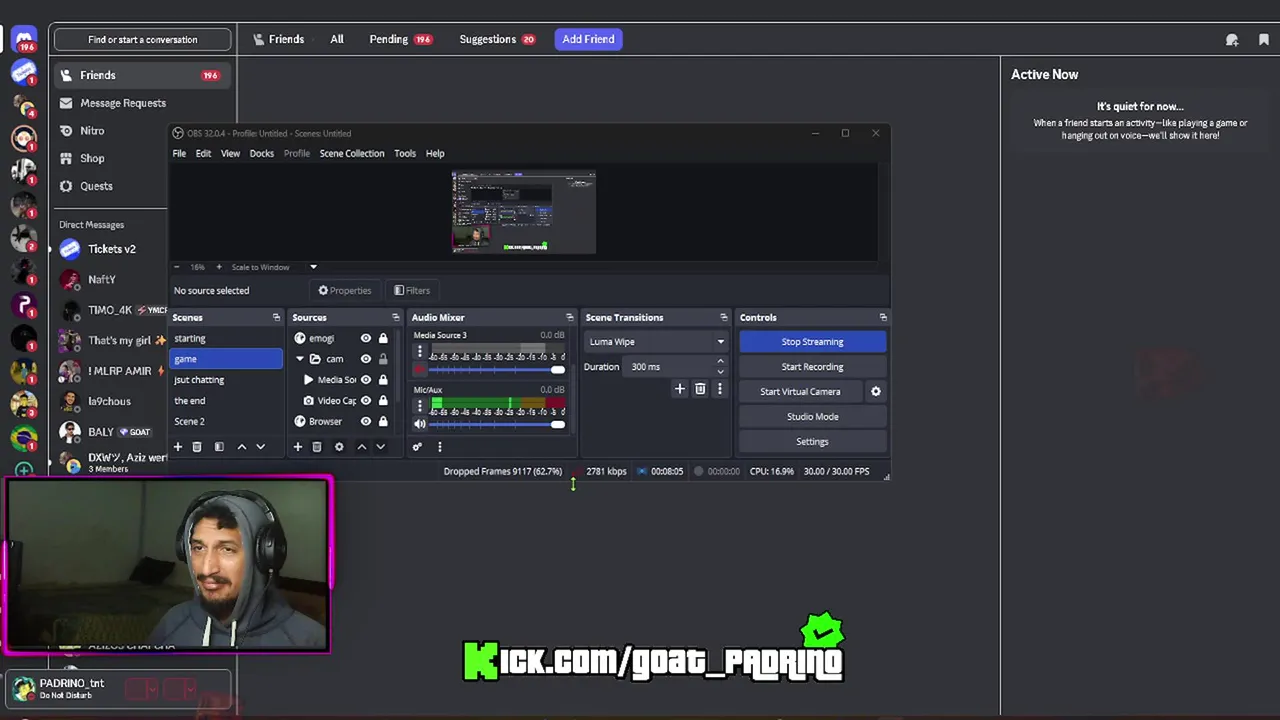
Task: Open transition properties three-dot menu
Action: coord(719,389)
